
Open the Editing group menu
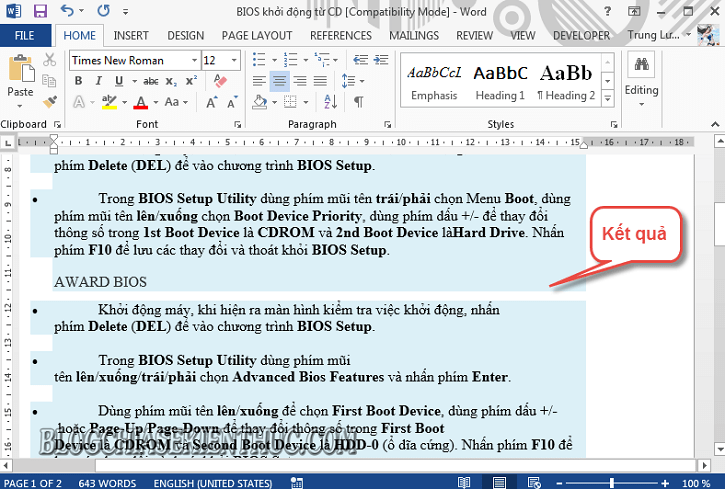click(641, 81)
